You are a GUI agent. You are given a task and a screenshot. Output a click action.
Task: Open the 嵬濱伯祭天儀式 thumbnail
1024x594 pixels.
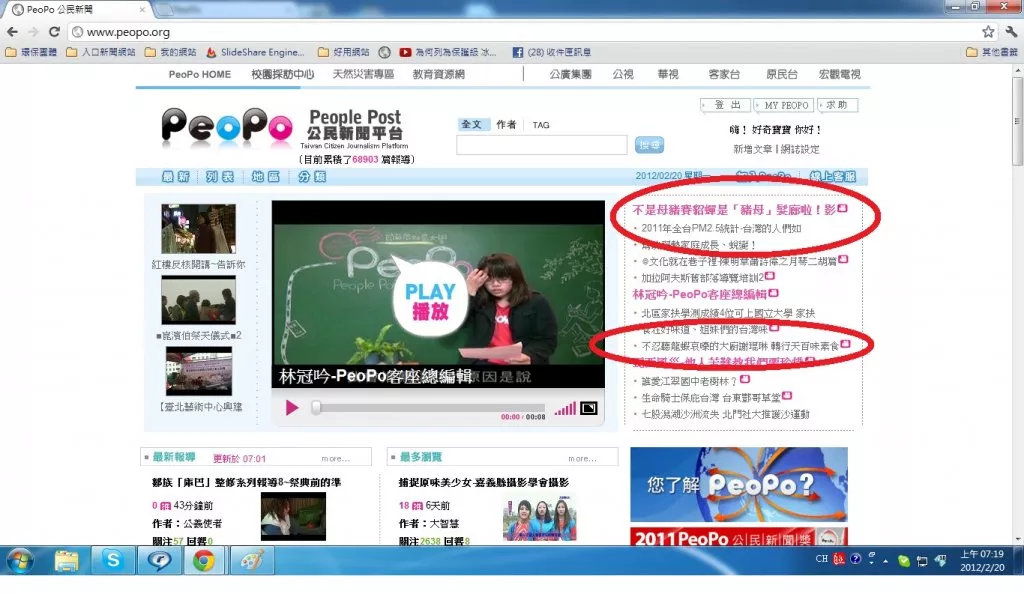pos(199,300)
